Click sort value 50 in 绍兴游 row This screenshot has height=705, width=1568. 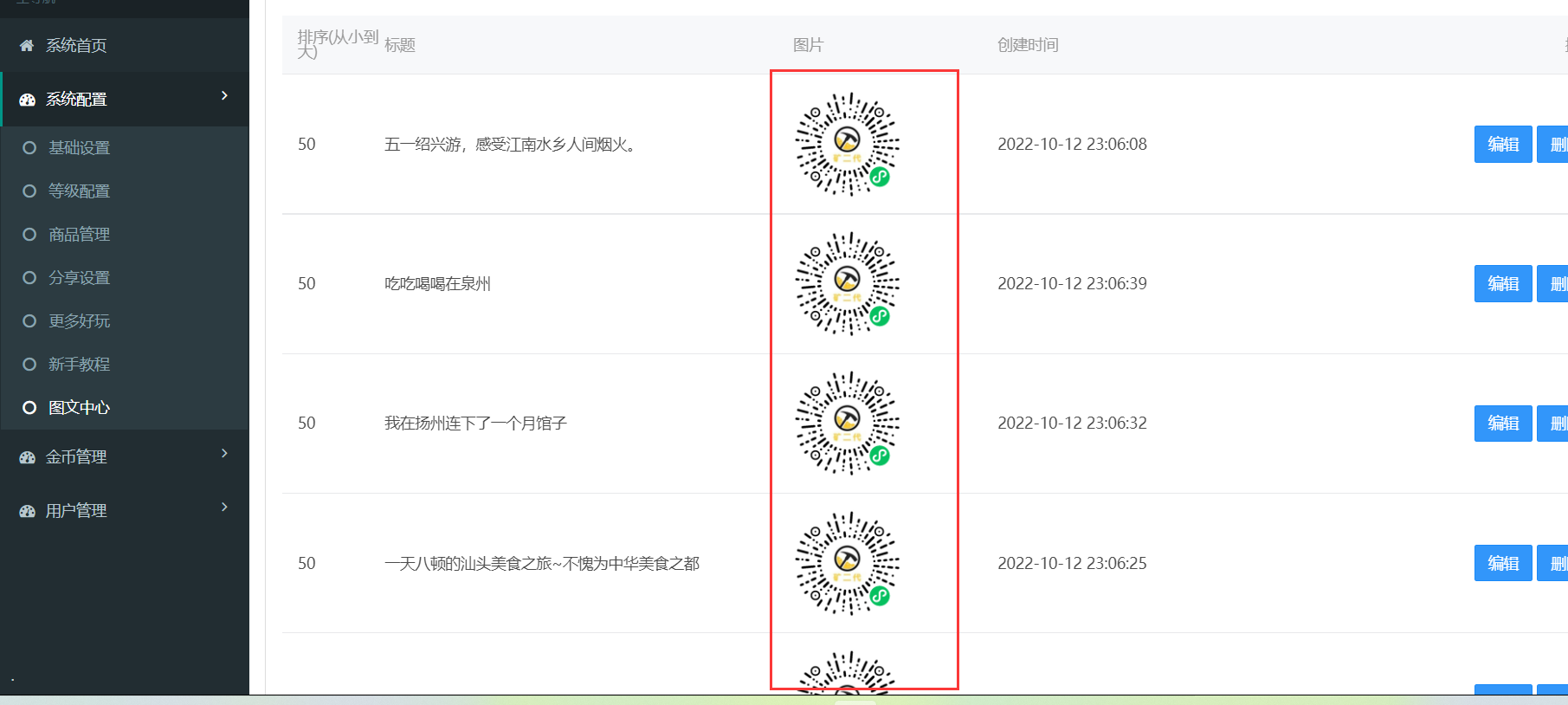click(x=307, y=145)
